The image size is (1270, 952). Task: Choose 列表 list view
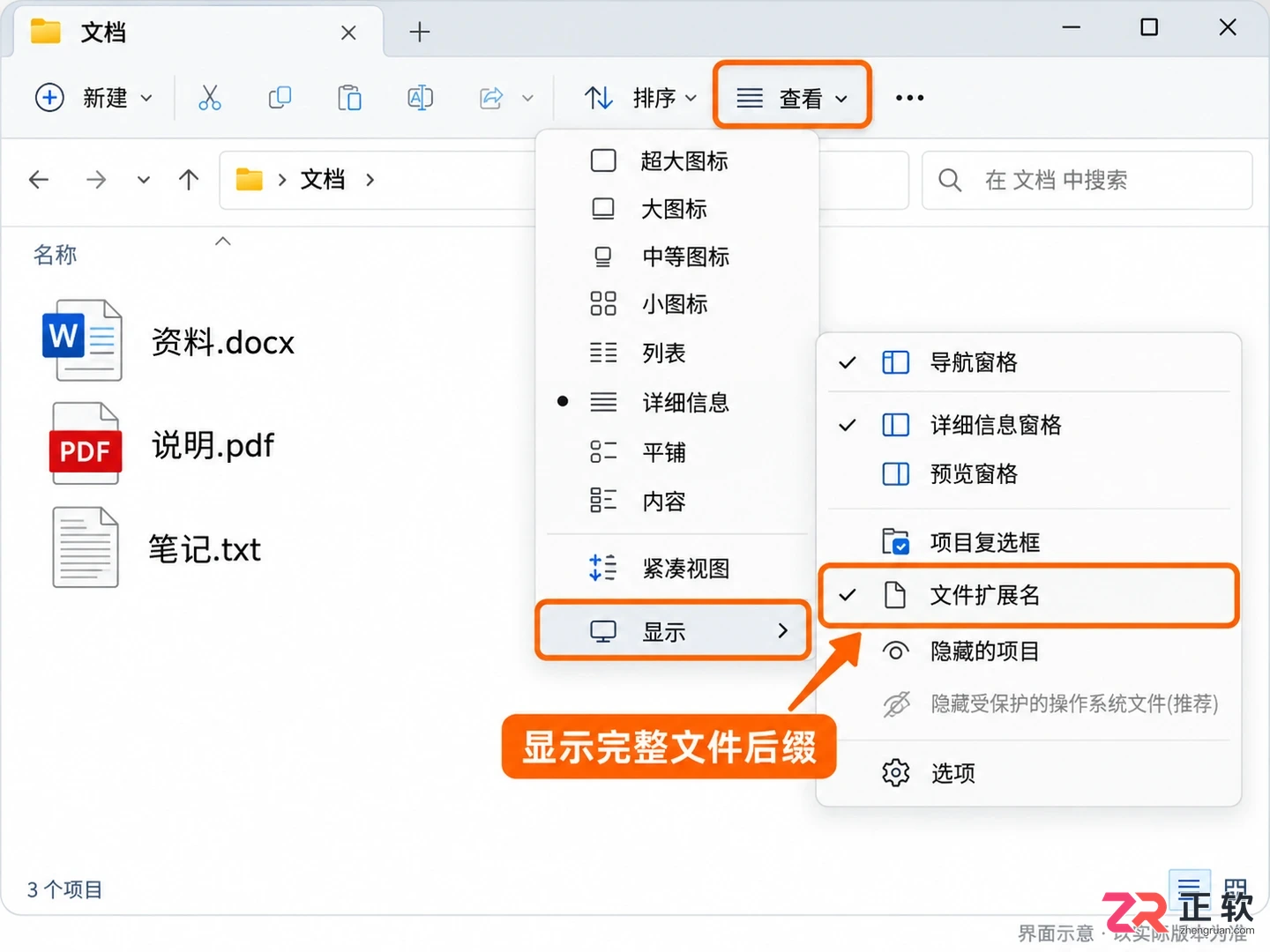676,353
